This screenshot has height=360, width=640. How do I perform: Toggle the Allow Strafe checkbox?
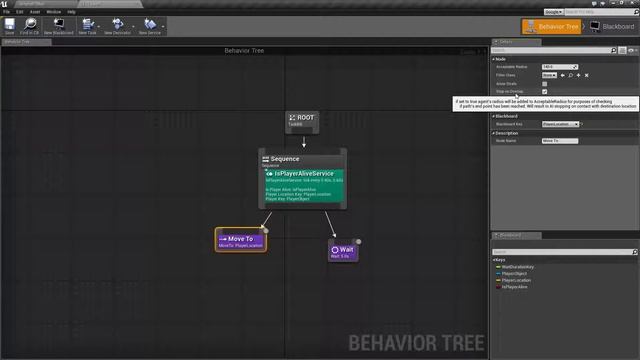pyautogui.click(x=544, y=84)
